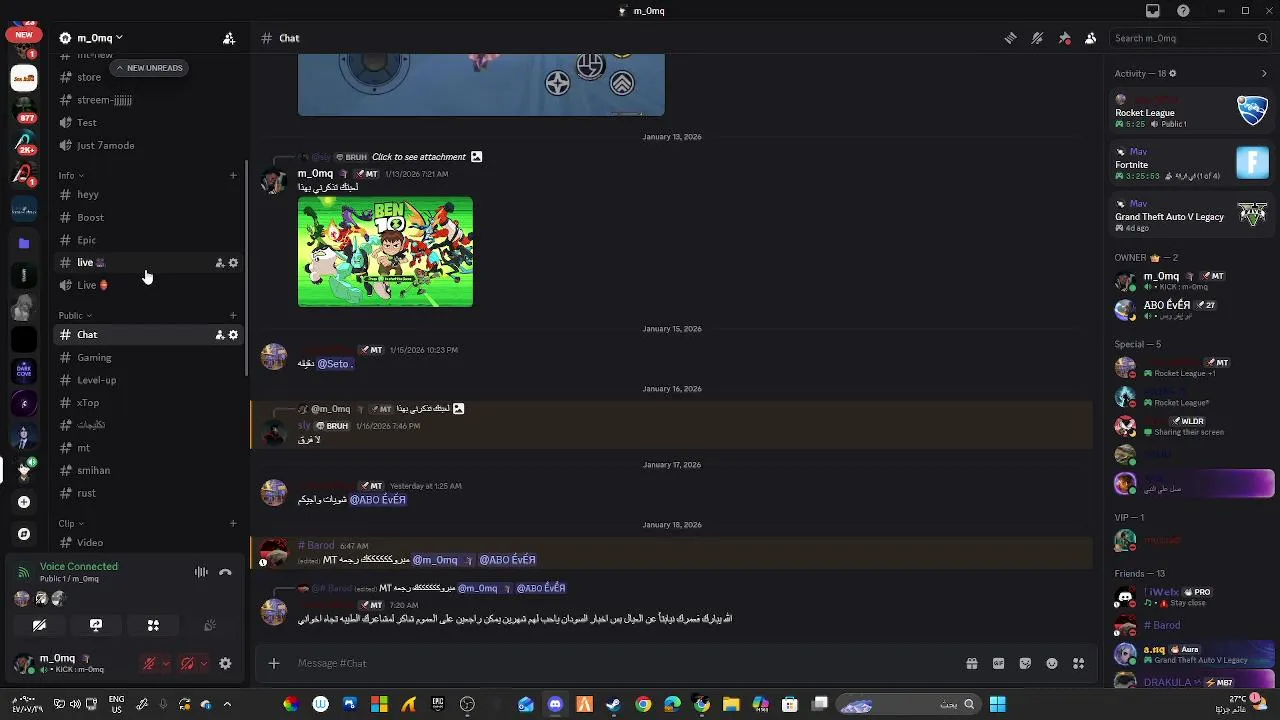Collapse the Info category

[70, 175]
